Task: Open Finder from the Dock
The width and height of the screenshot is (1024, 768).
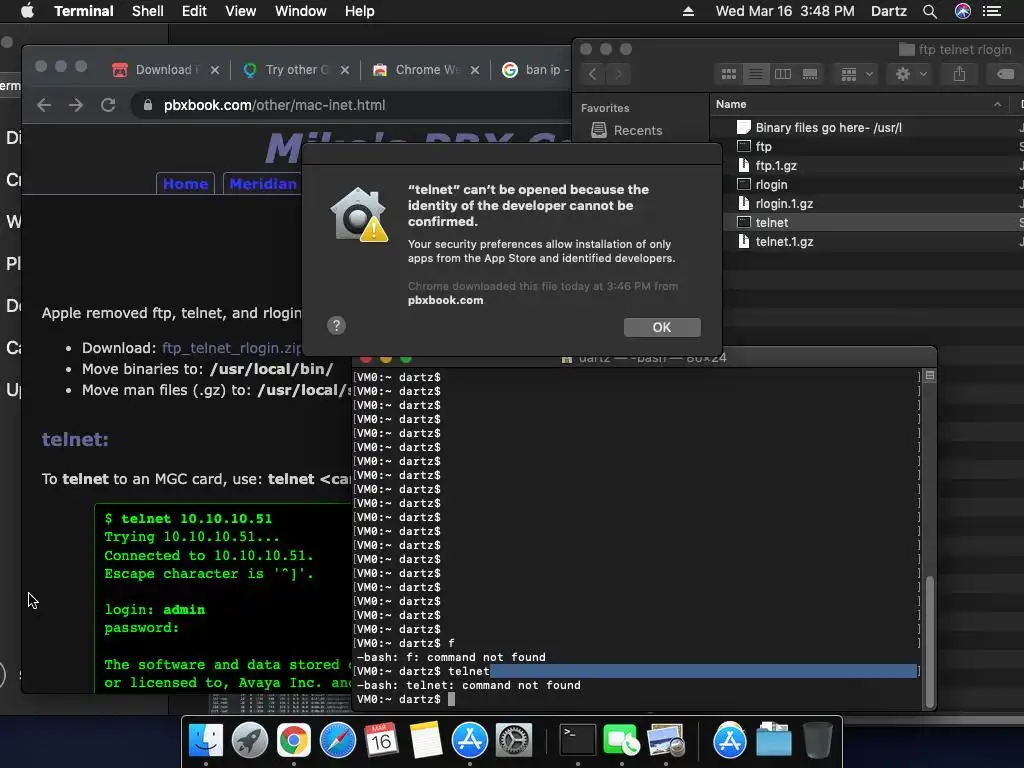Action: [206, 740]
